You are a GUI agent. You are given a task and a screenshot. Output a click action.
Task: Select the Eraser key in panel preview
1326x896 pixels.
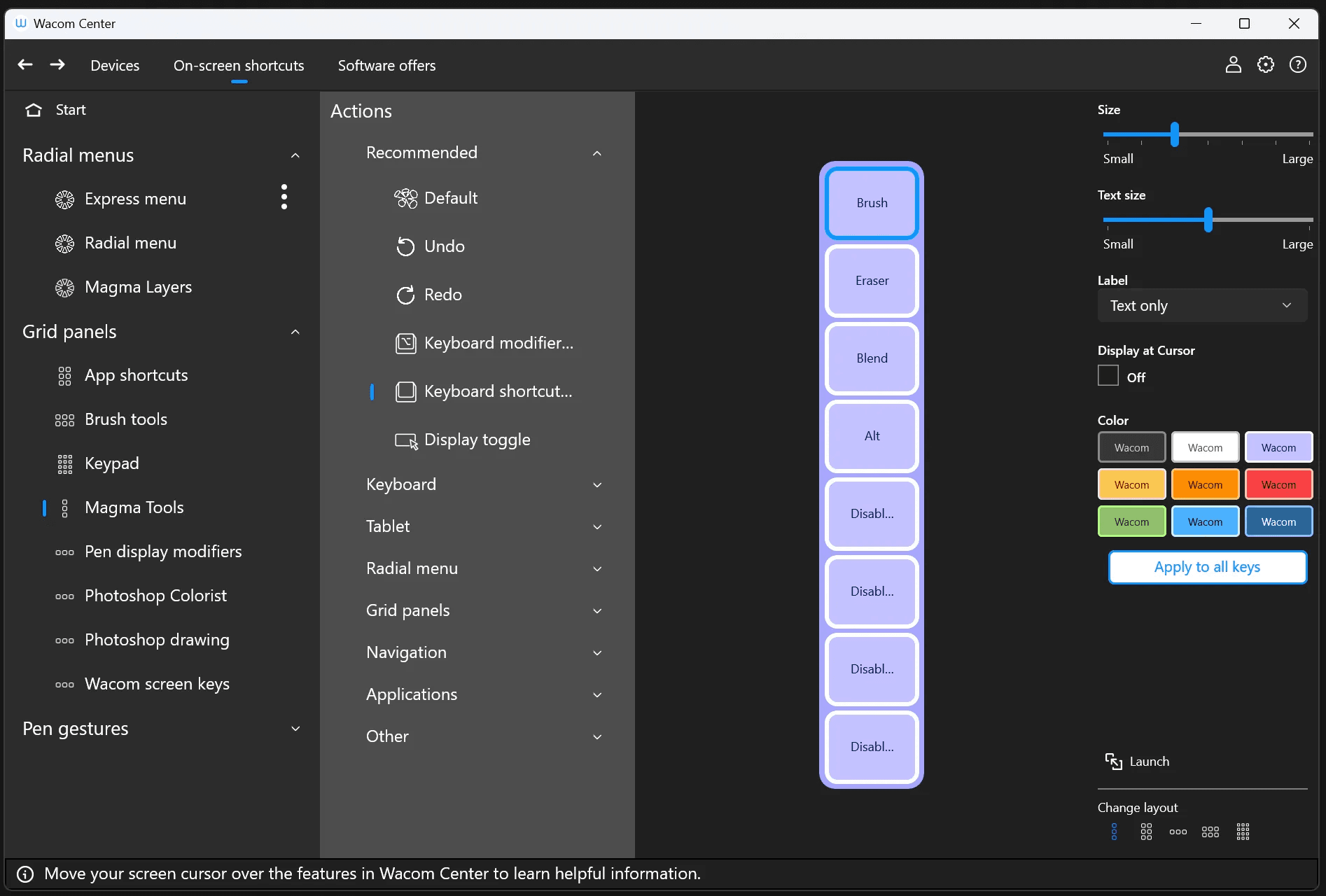(872, 281)
